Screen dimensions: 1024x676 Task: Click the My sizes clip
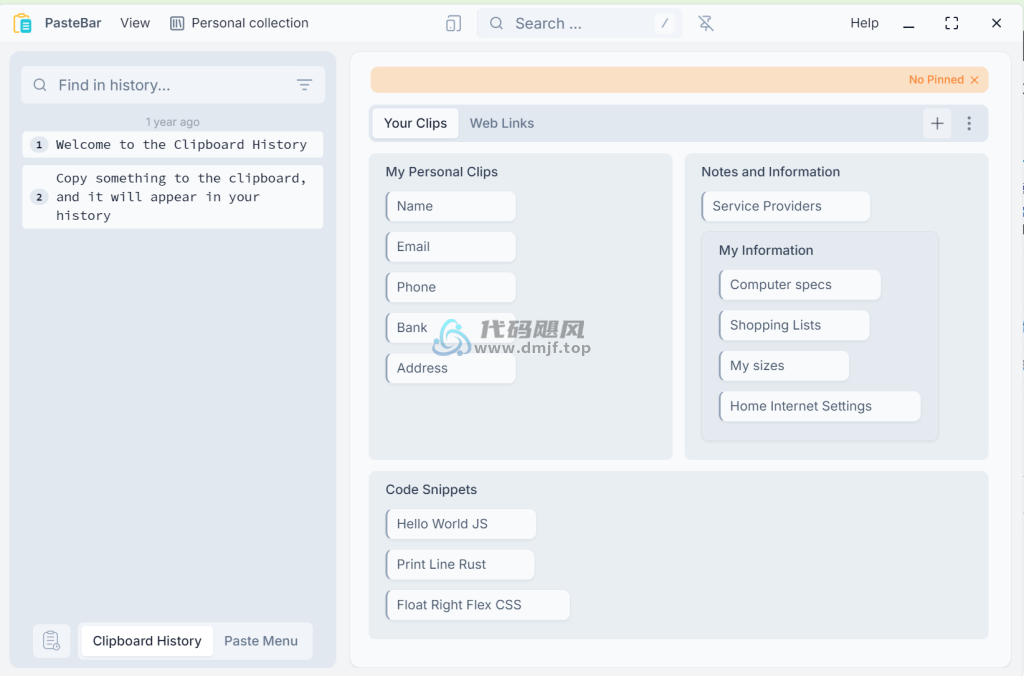(x=784, y=366)
